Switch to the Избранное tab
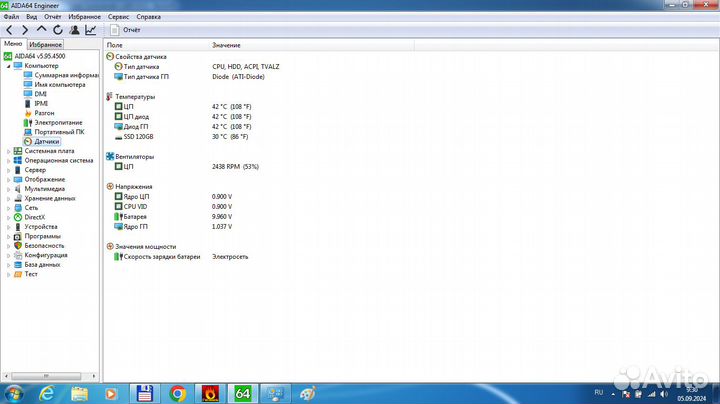This screenshot has height=404, width=720. coord(45,45)
